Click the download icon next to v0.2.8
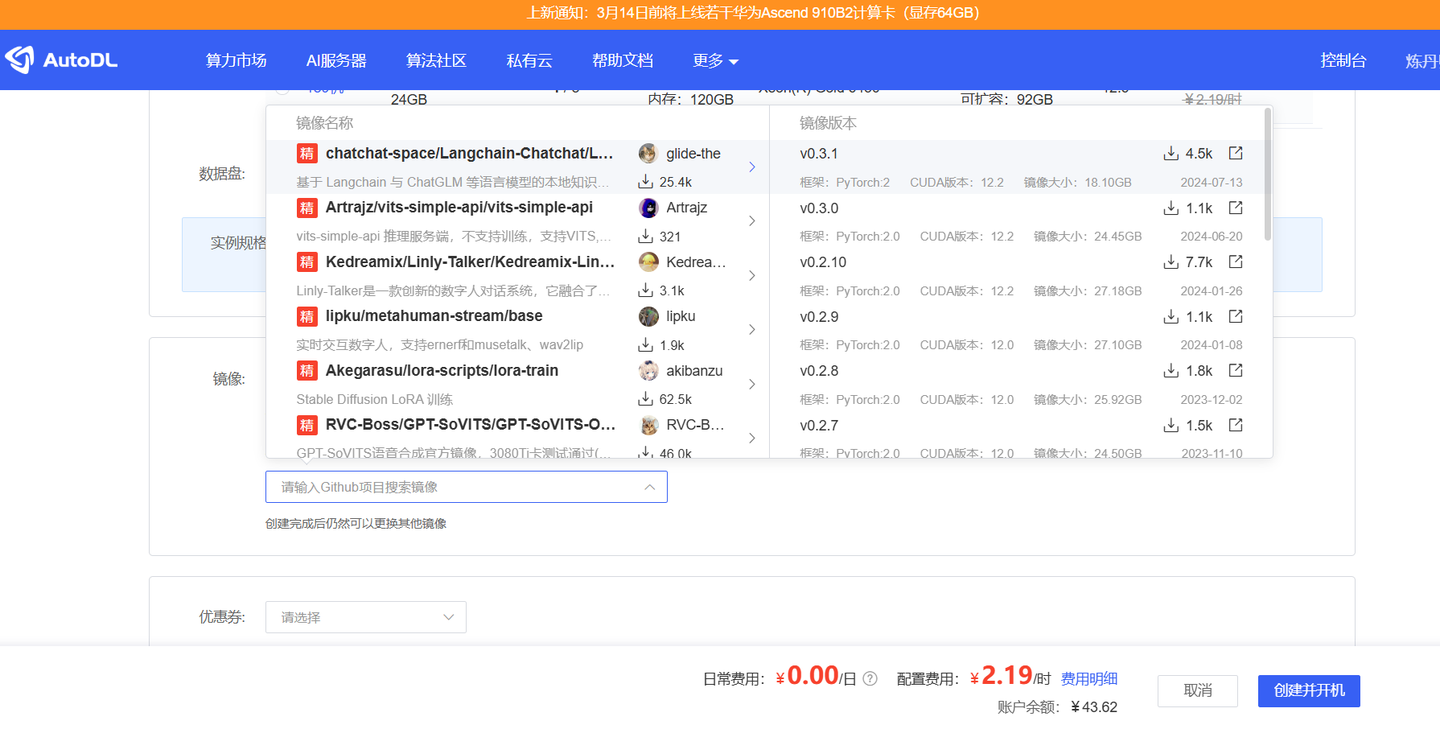Screen dimensions: 1440x729 click(1170, 370)
